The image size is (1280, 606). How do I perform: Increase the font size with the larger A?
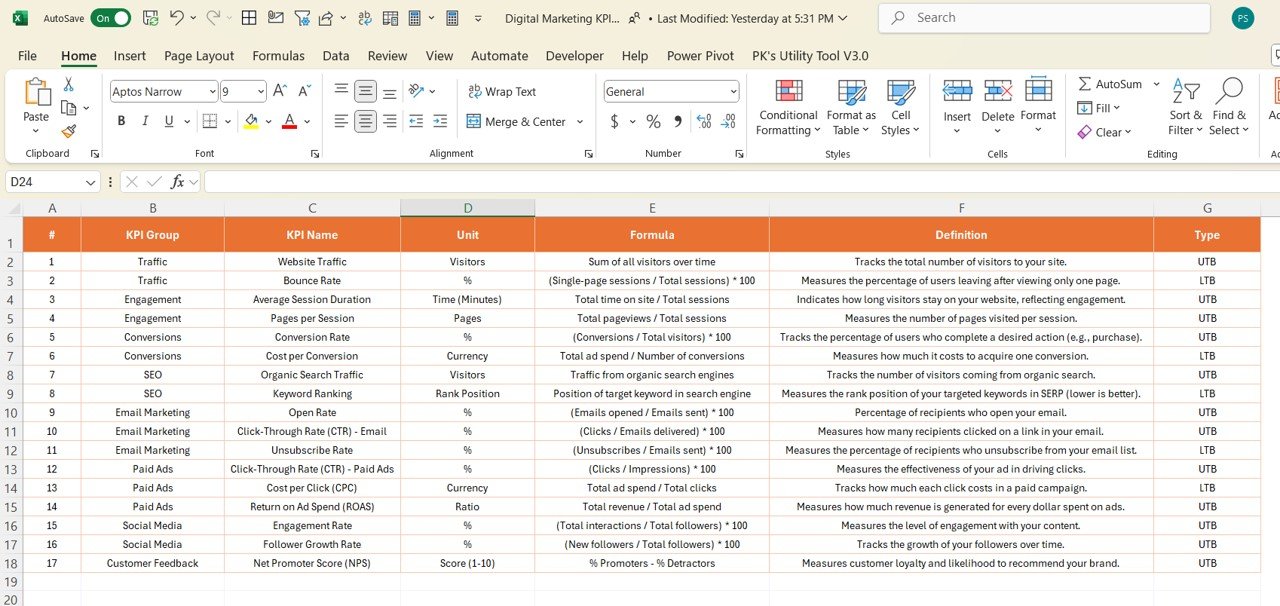pyautogui.click(x=280, y=91)
